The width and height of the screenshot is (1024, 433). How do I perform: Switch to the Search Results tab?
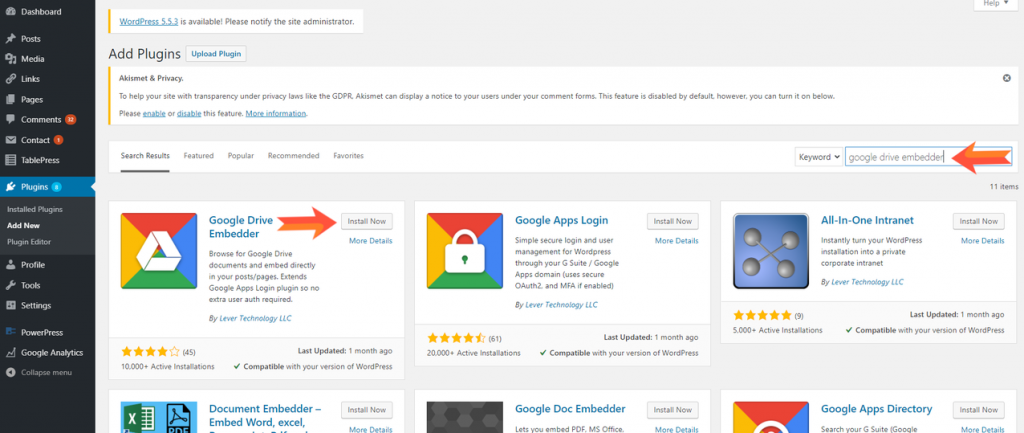coord(145,156)
